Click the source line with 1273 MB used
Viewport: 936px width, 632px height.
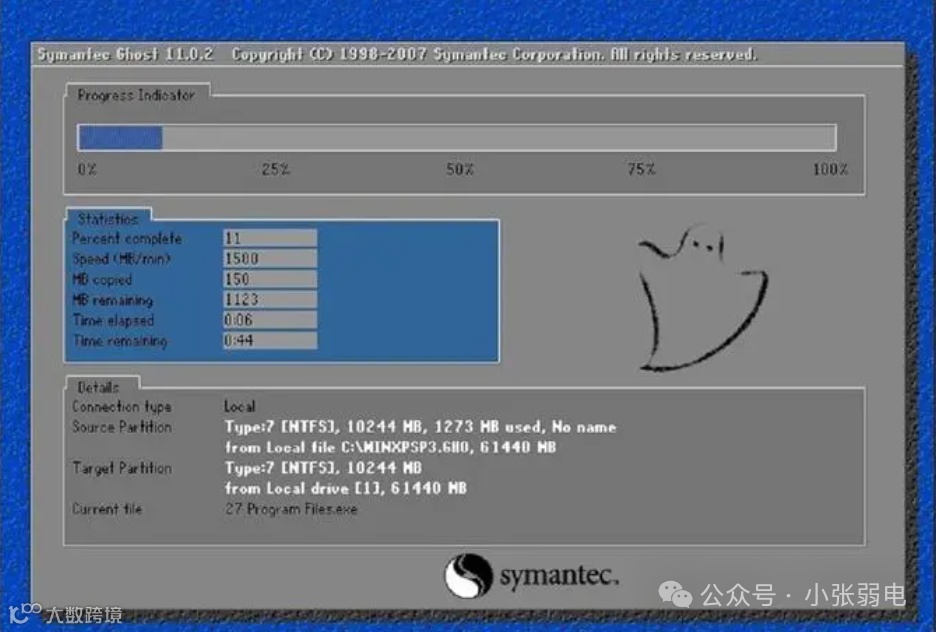pos(420,427)
